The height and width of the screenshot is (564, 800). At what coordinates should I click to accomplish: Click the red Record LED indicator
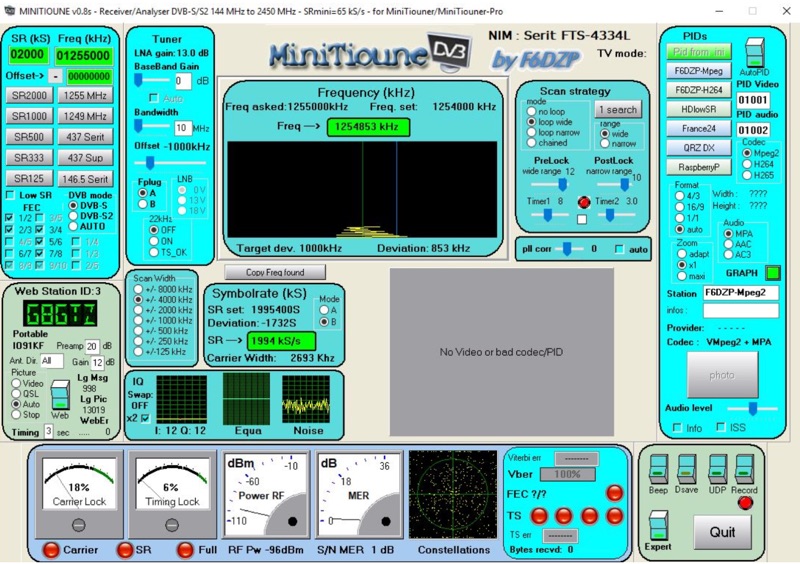pyautogui.click(x=745, y=503)
